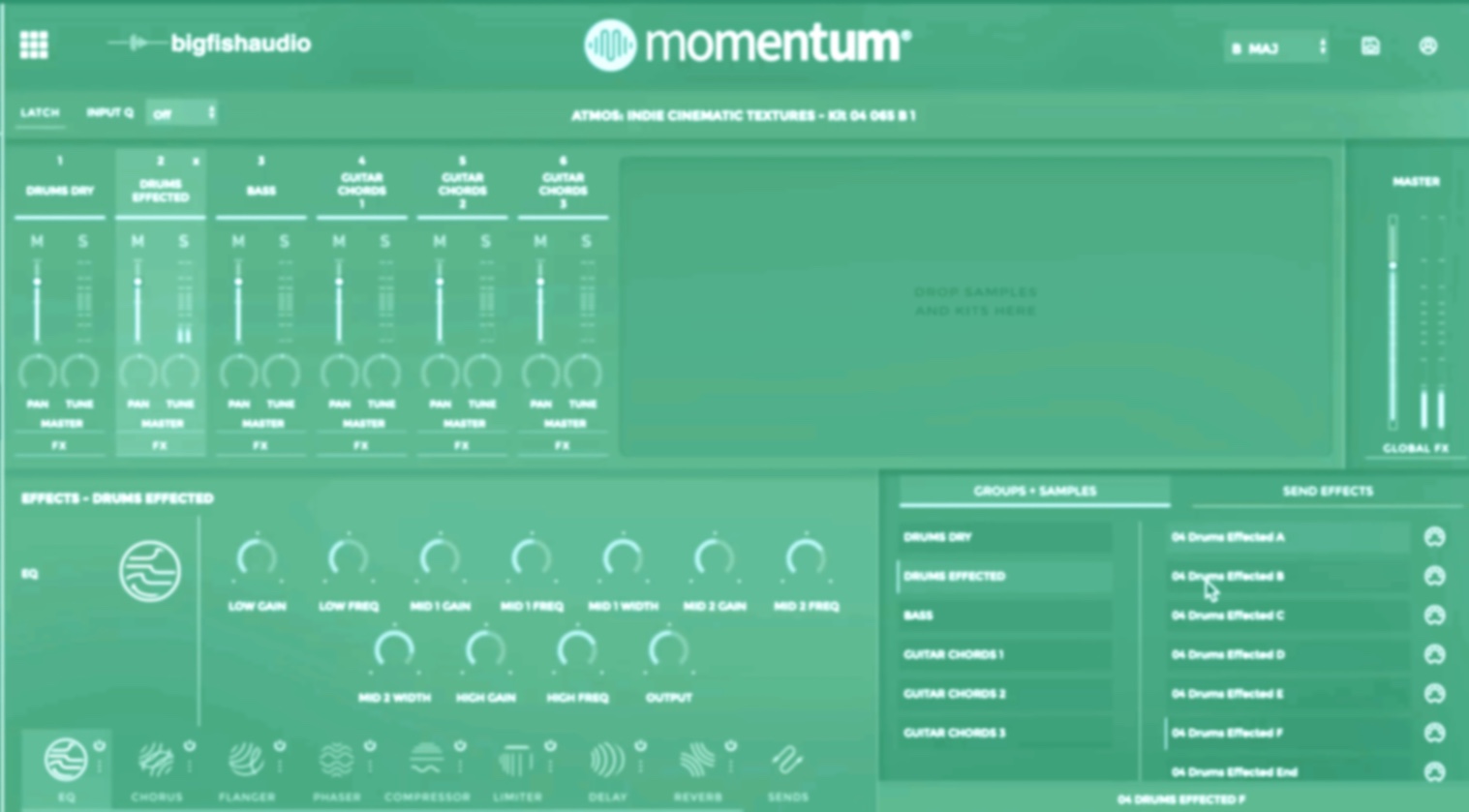Toggle the Reverb power switch
Viewport: 1469px width, 812px height.
(x=731, y=746)
